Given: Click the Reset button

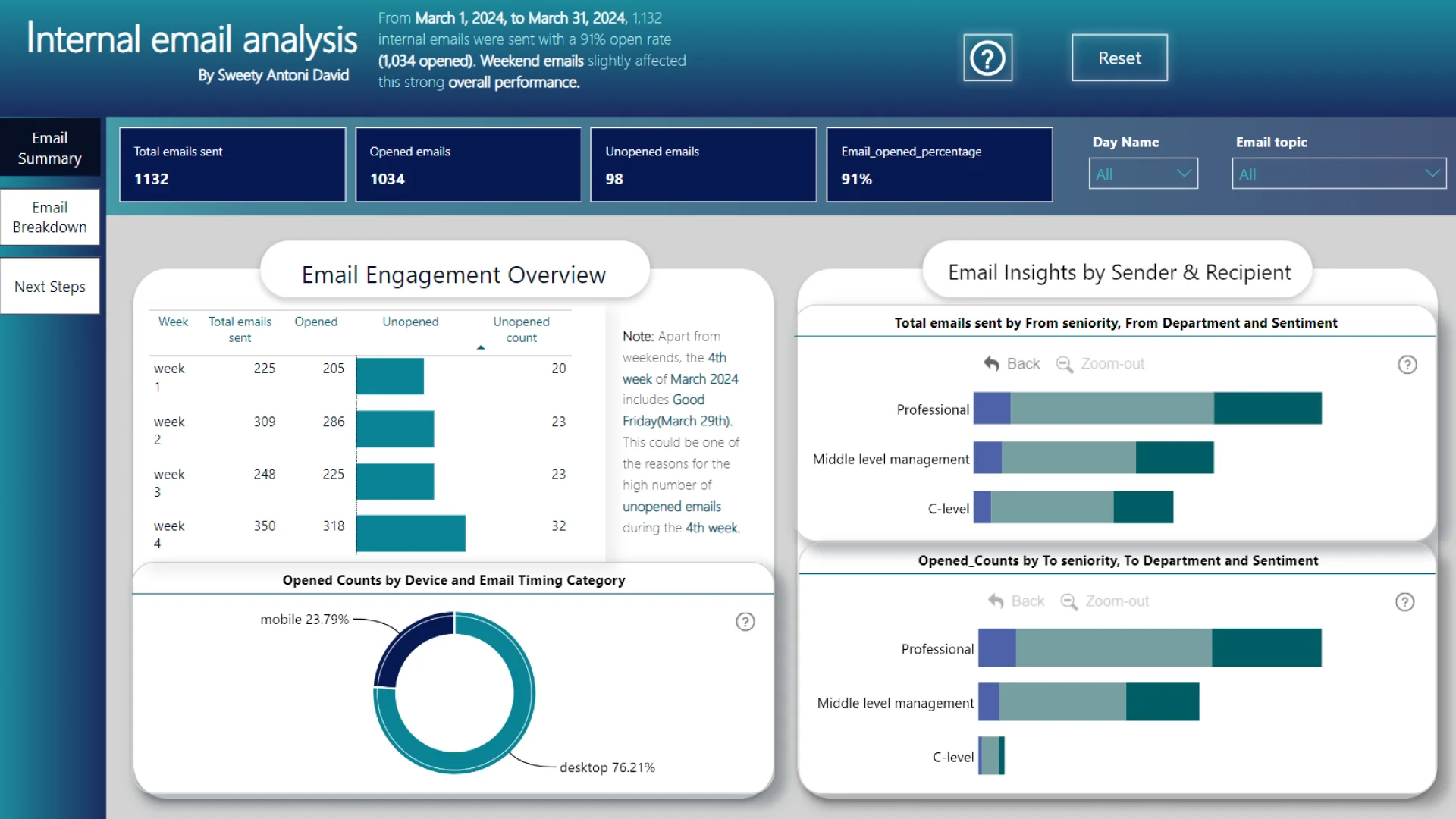Looking at the screenshot, I should point(1119,58).
